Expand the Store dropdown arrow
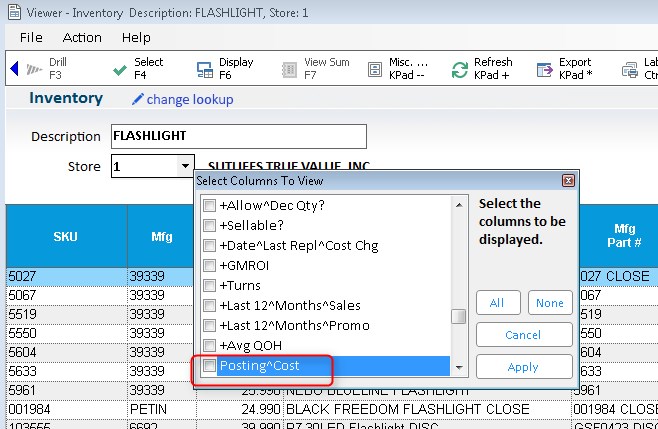Screen dimensions: 658x429 click(x=185, y=167)
